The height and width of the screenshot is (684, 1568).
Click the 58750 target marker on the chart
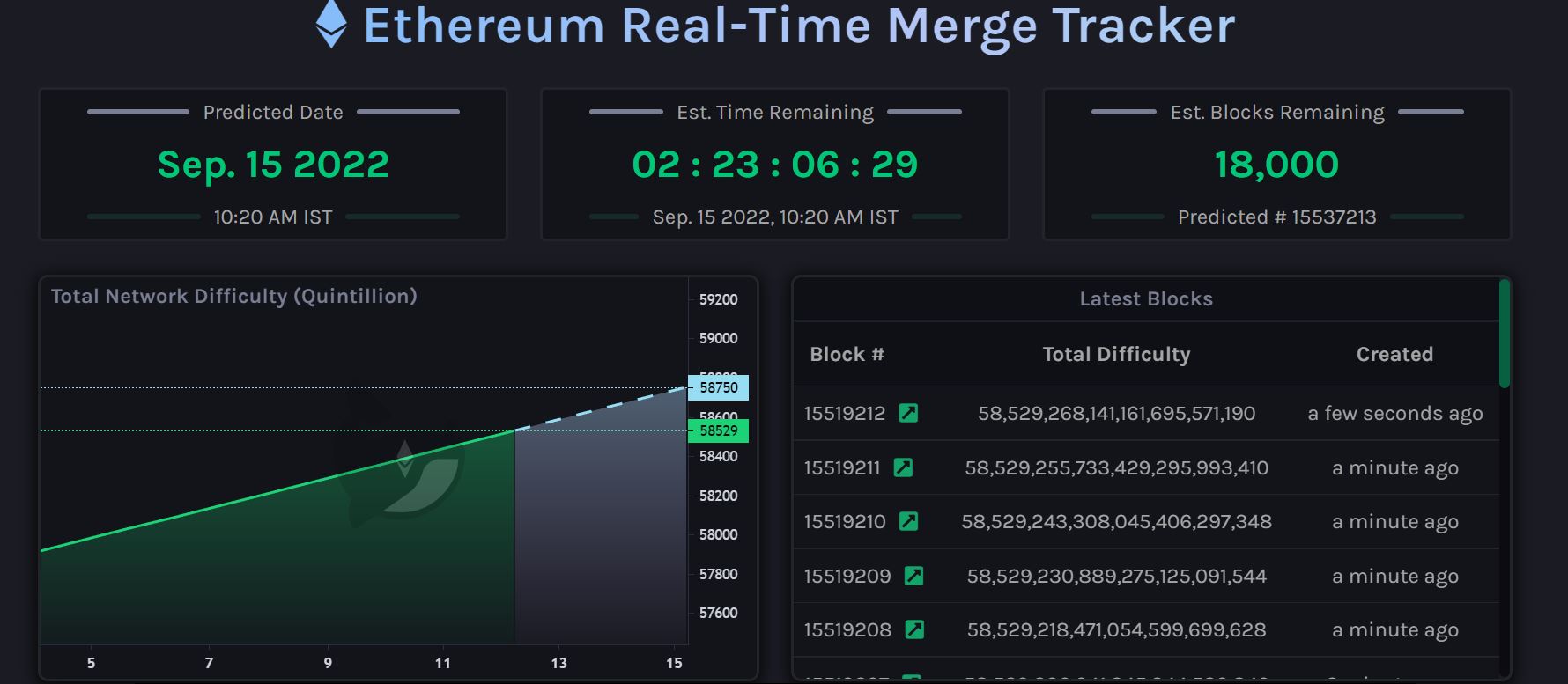[717, 387]
